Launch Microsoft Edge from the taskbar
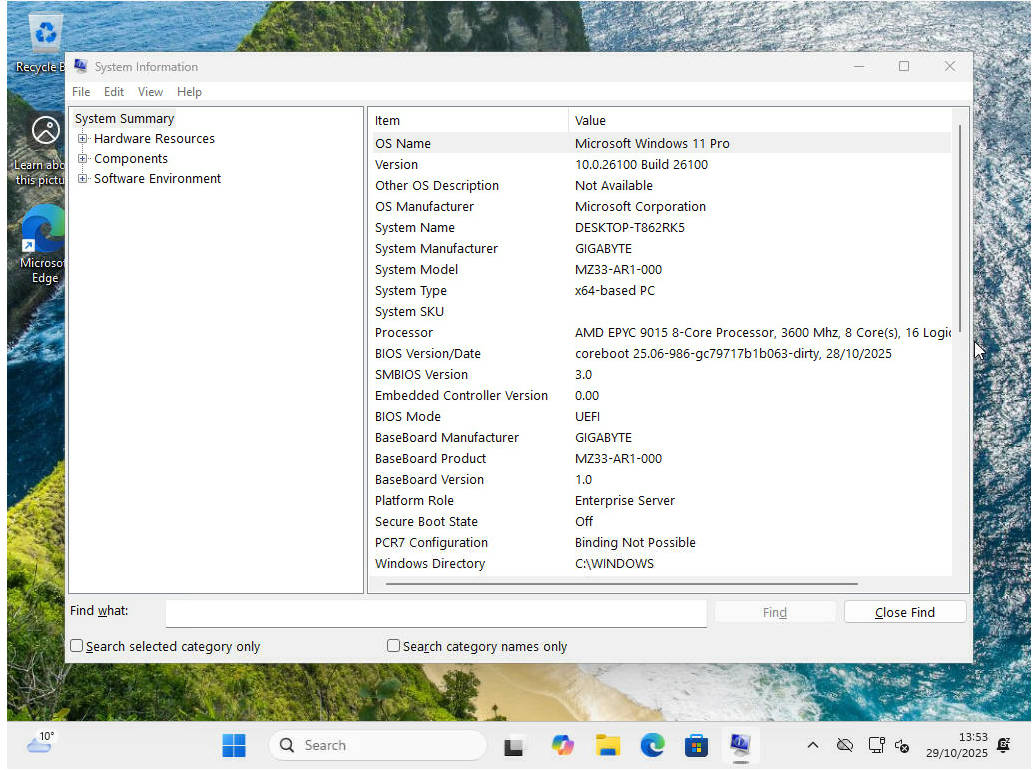 click(x=652, y=745)
